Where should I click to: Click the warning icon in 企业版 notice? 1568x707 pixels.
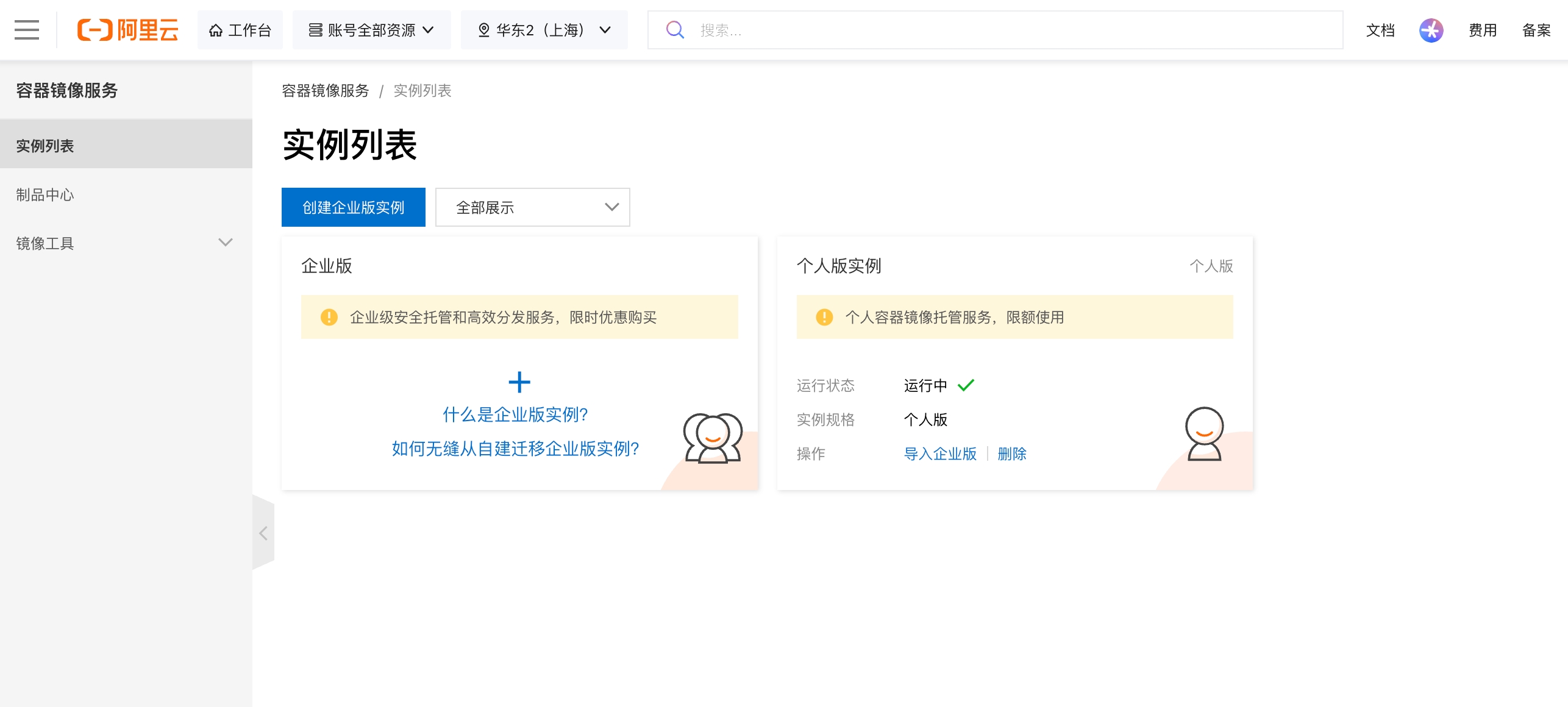click(x=329, y=316)
